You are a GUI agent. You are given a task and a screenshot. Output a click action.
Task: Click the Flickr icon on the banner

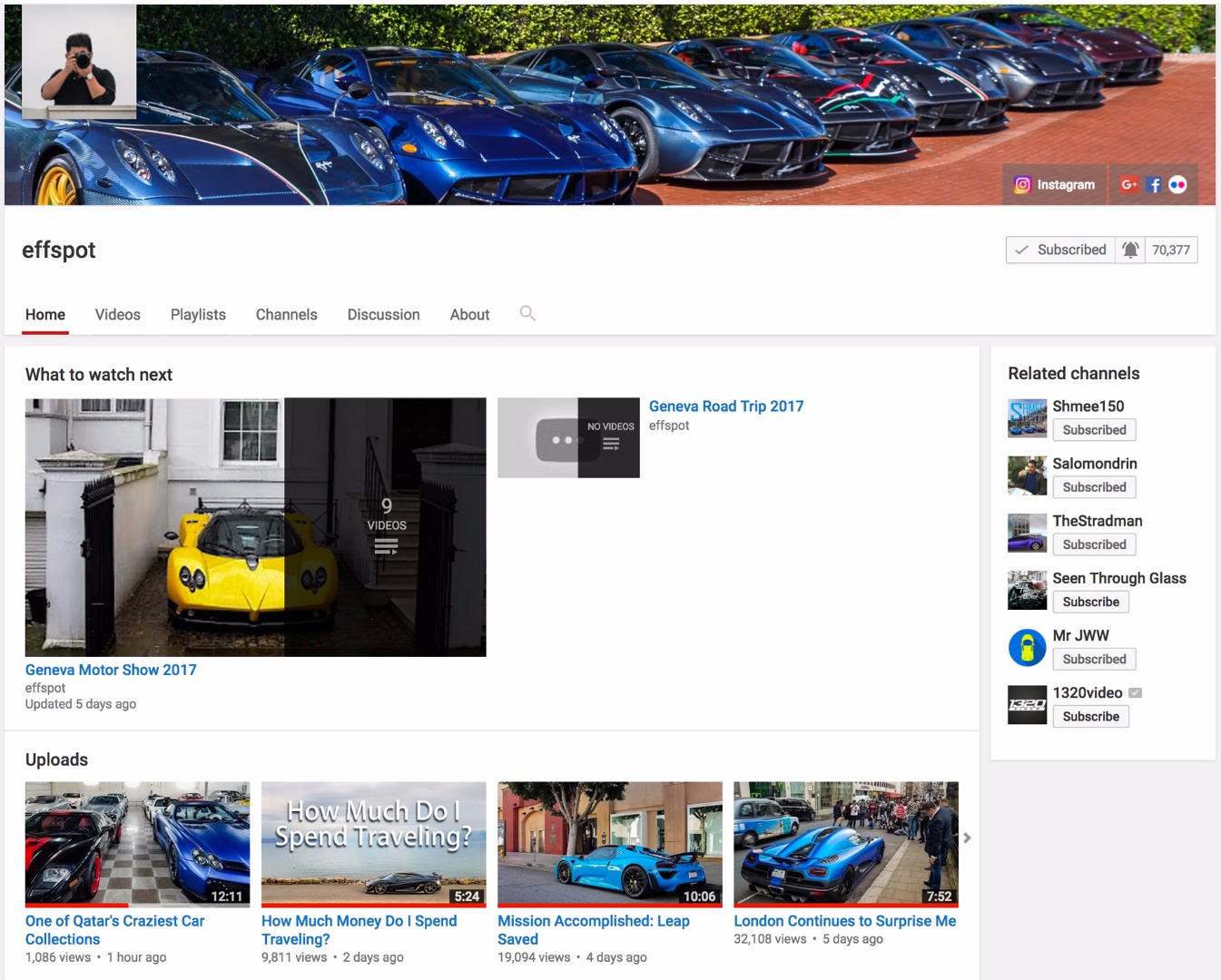tap(1177, 184)
